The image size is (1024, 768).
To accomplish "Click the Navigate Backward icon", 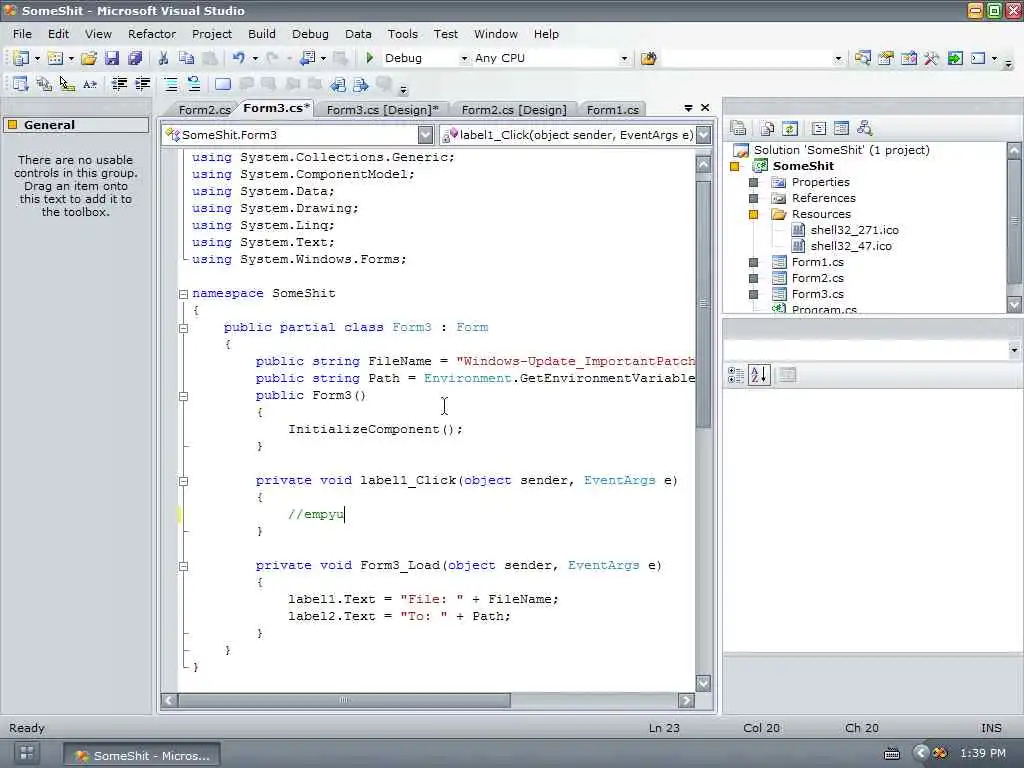I will [308, 58].
